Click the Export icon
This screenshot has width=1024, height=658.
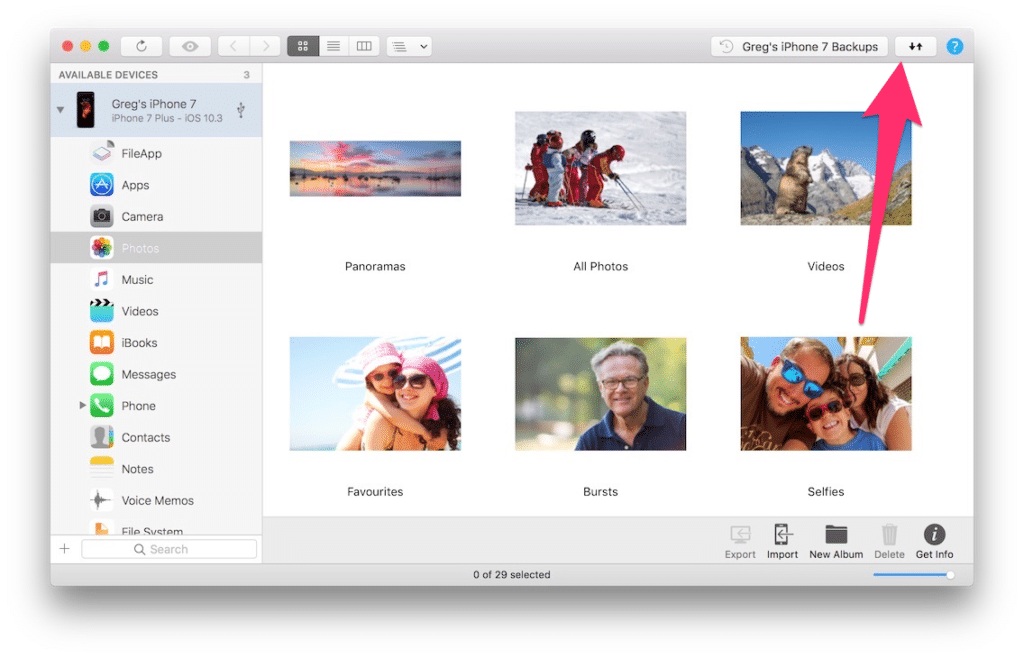click(740, 540)
